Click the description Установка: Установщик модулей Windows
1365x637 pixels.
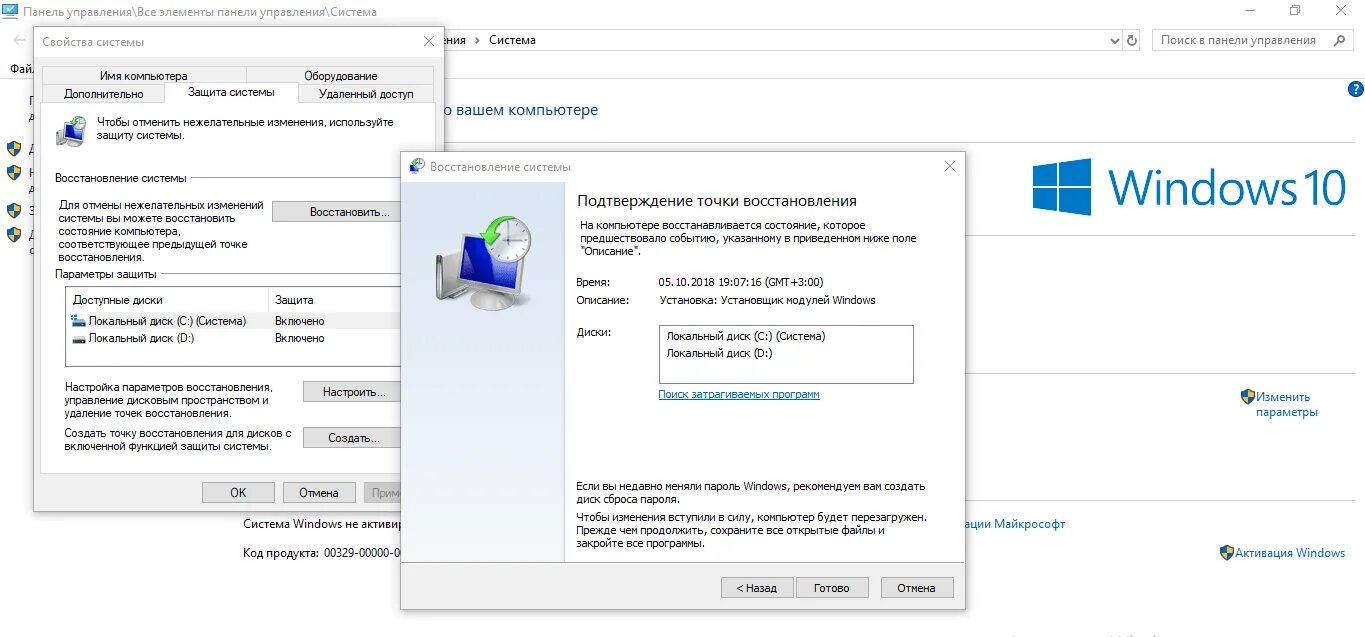click(767, 300)
